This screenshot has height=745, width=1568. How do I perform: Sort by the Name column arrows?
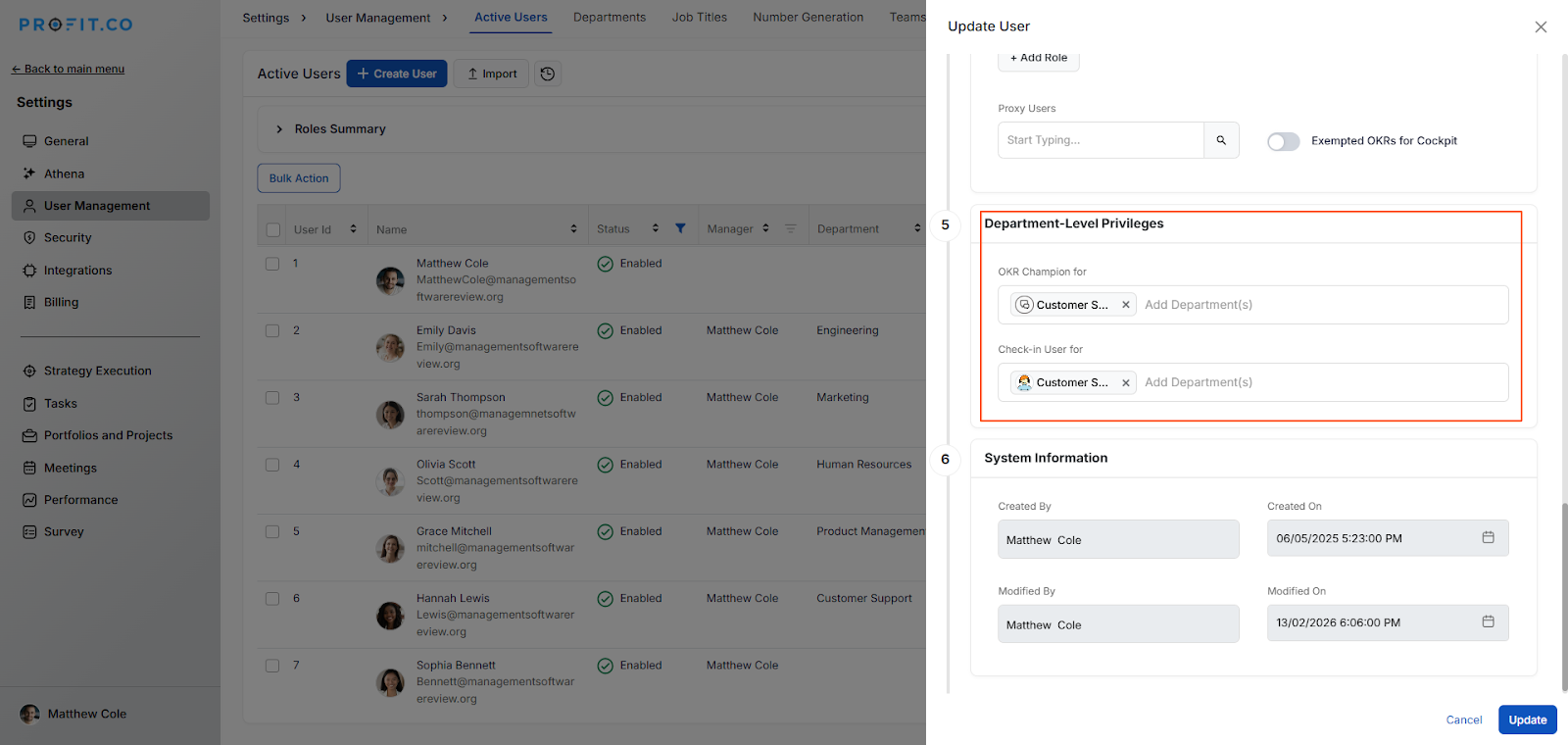pyautogui.click(x=573, y=228)
